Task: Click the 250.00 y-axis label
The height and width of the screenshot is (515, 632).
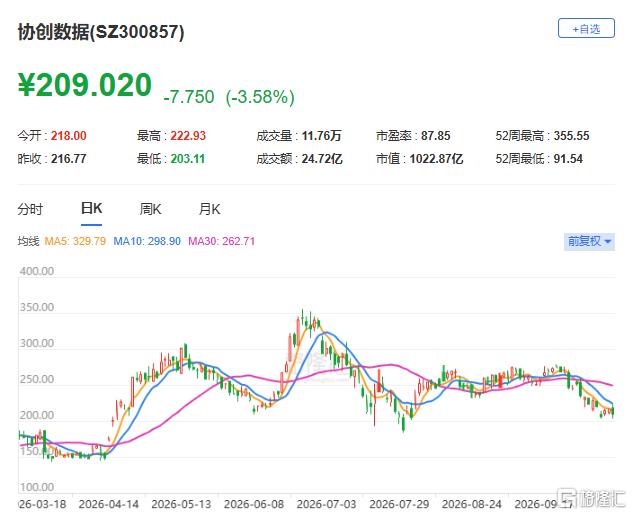Action: (x=37, y=379)
